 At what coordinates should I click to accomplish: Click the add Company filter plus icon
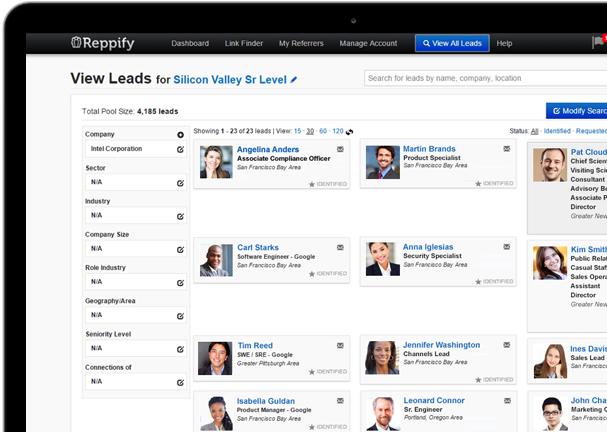[x=181, y=134]
